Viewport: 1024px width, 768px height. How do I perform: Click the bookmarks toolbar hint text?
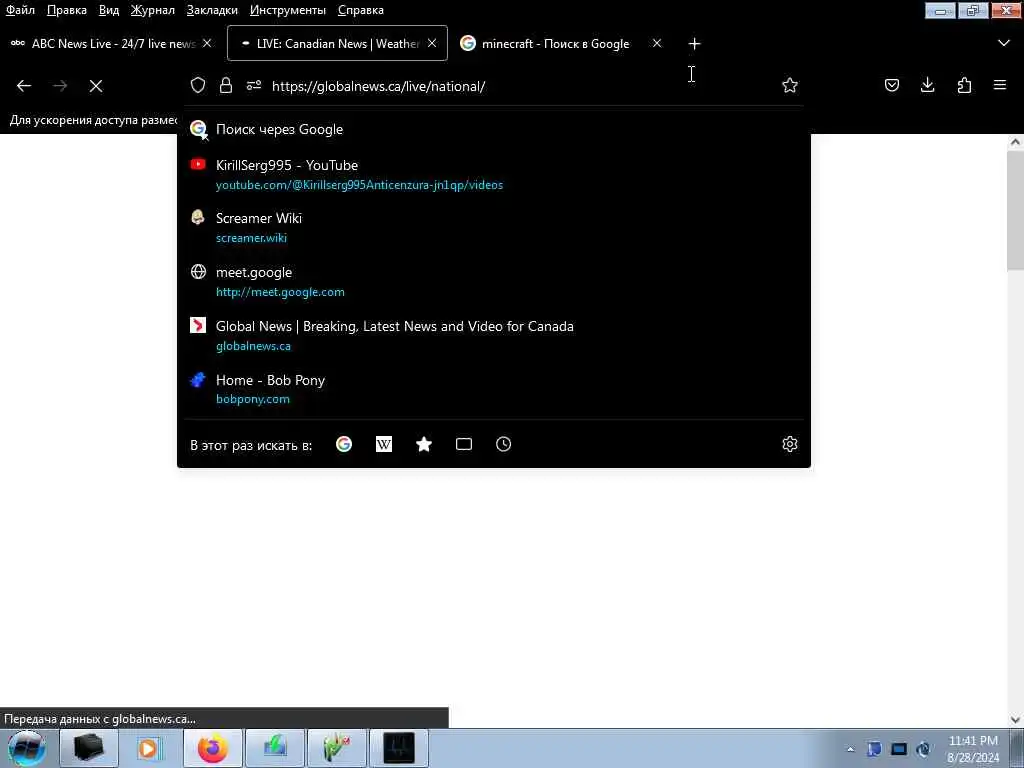[x=93, y=120]
